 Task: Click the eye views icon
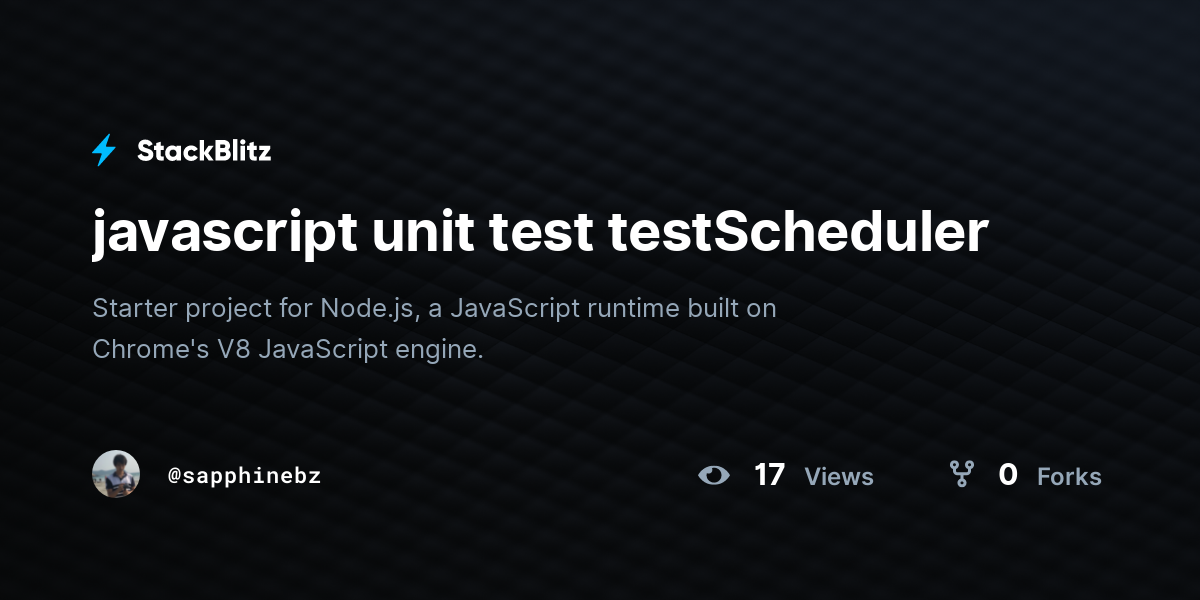pos(714,475)
